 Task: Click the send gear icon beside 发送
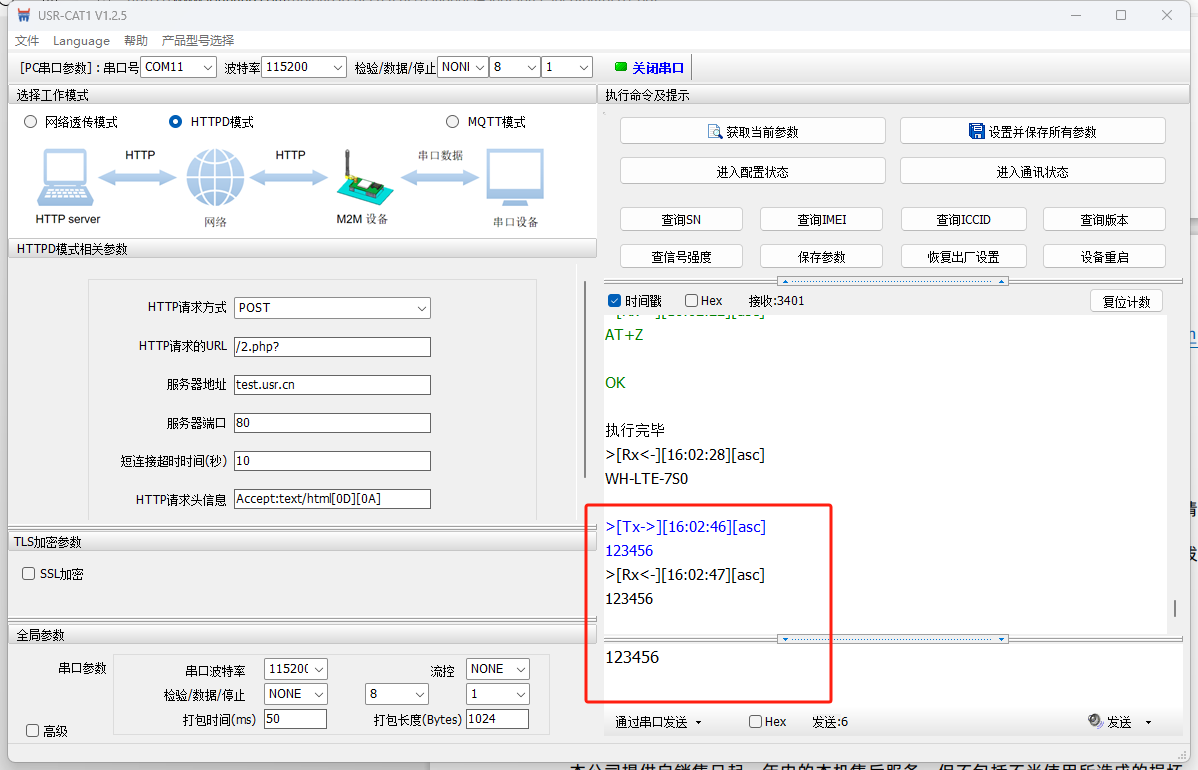tap(1095, 720)
